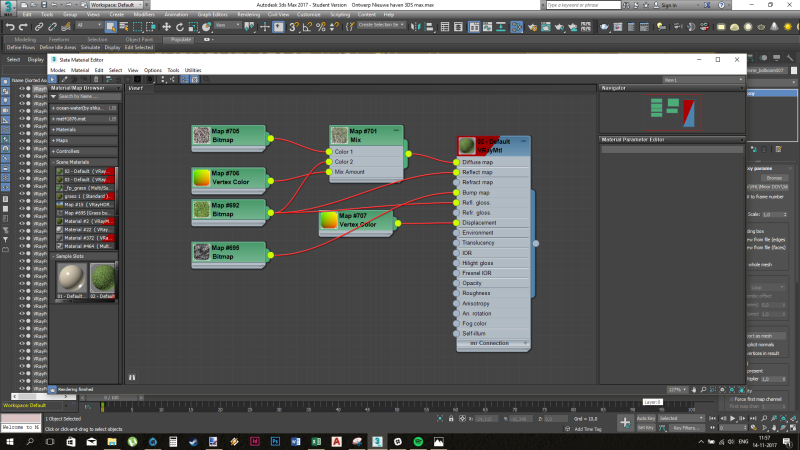800x450 pixels.
Task: Click the Populate ribbon tab
Action: click(181, 39)
